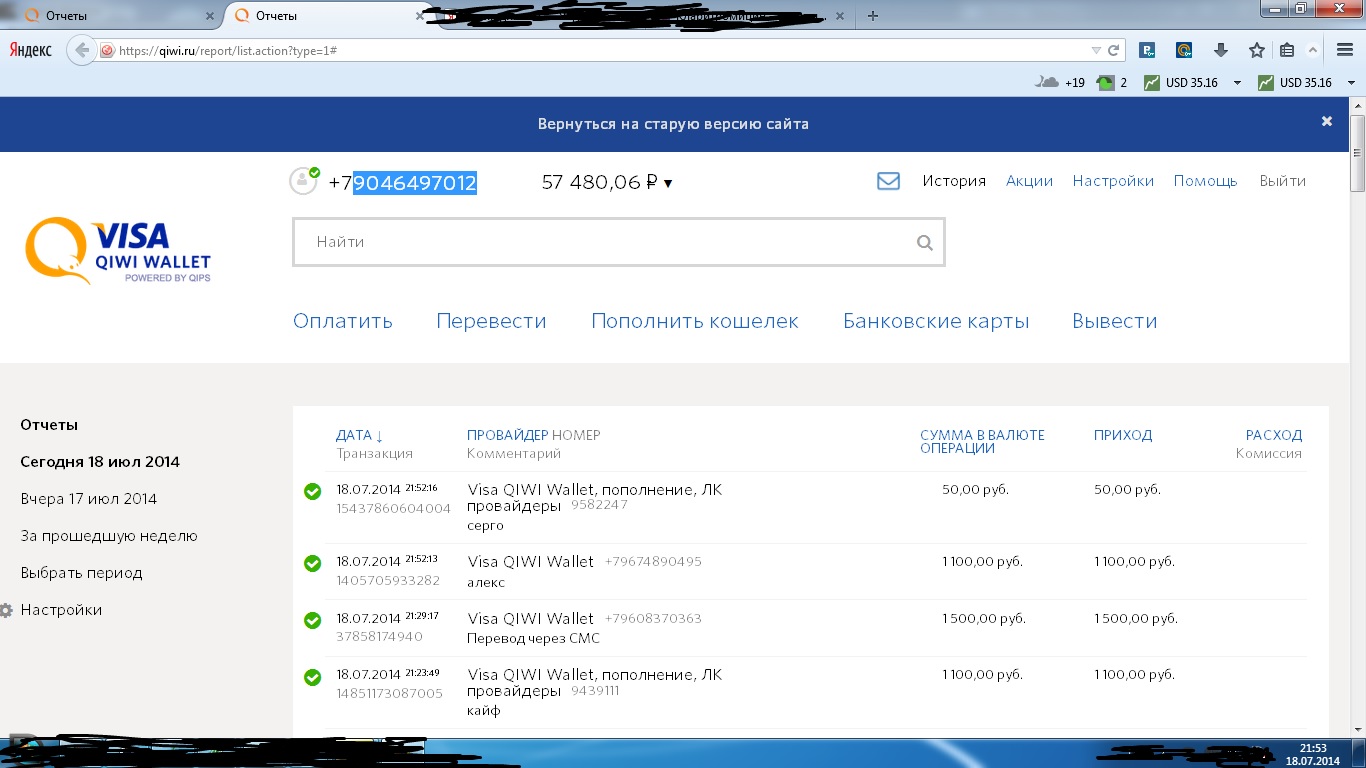The height and width of the screenshot is (768, 1366).
Task: Close the blue old-version banner
Action: coord(1327,121)
